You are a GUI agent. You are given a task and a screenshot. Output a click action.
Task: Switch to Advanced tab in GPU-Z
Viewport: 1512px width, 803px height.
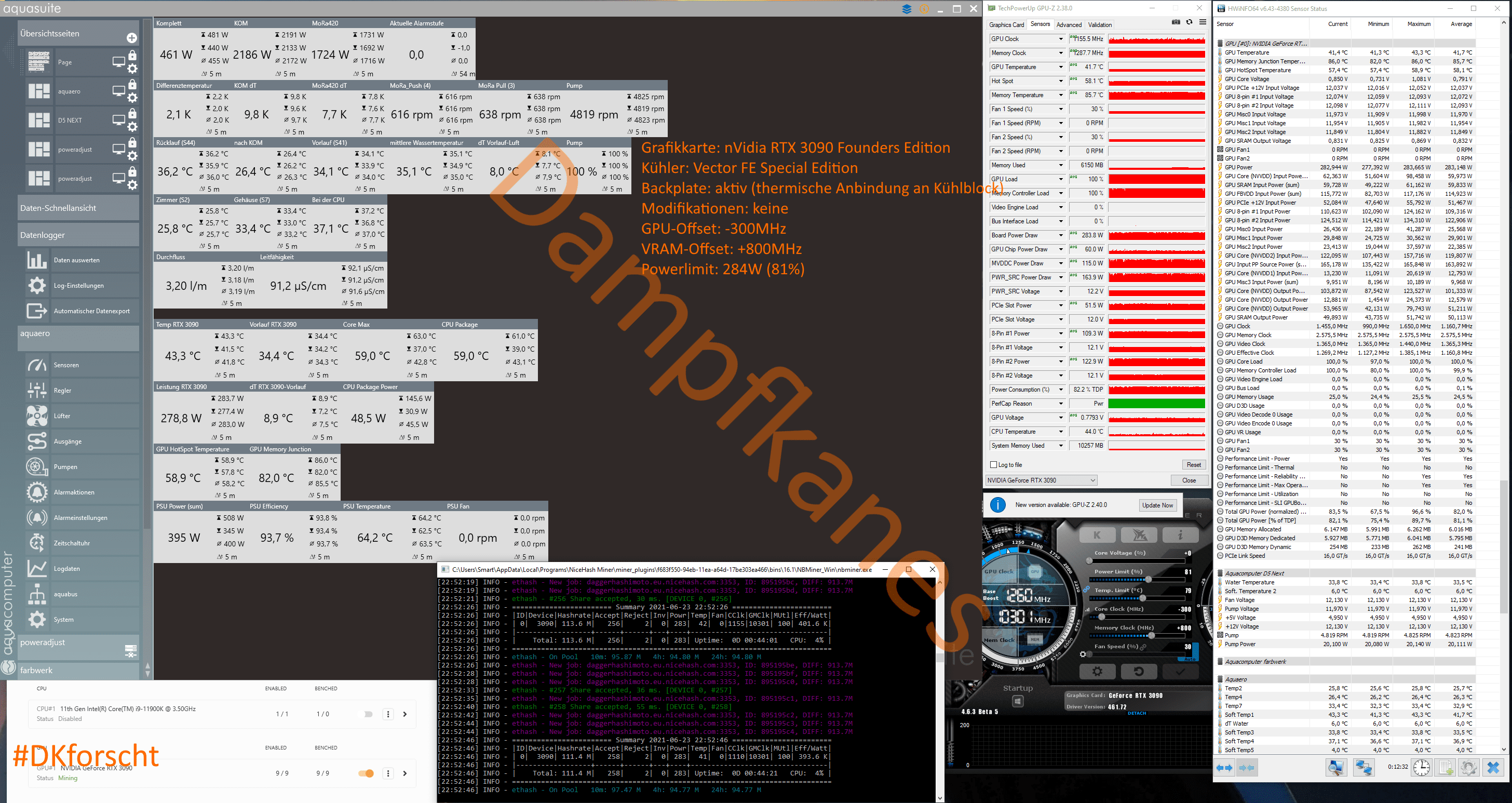click(x=1069, y=24)
